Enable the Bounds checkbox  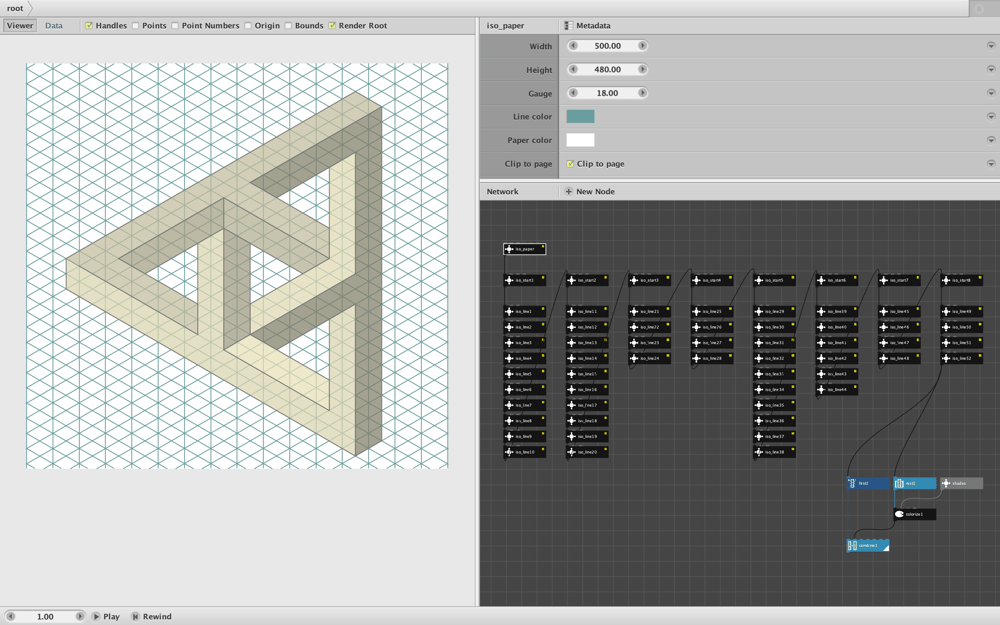(x=288, y=26)
